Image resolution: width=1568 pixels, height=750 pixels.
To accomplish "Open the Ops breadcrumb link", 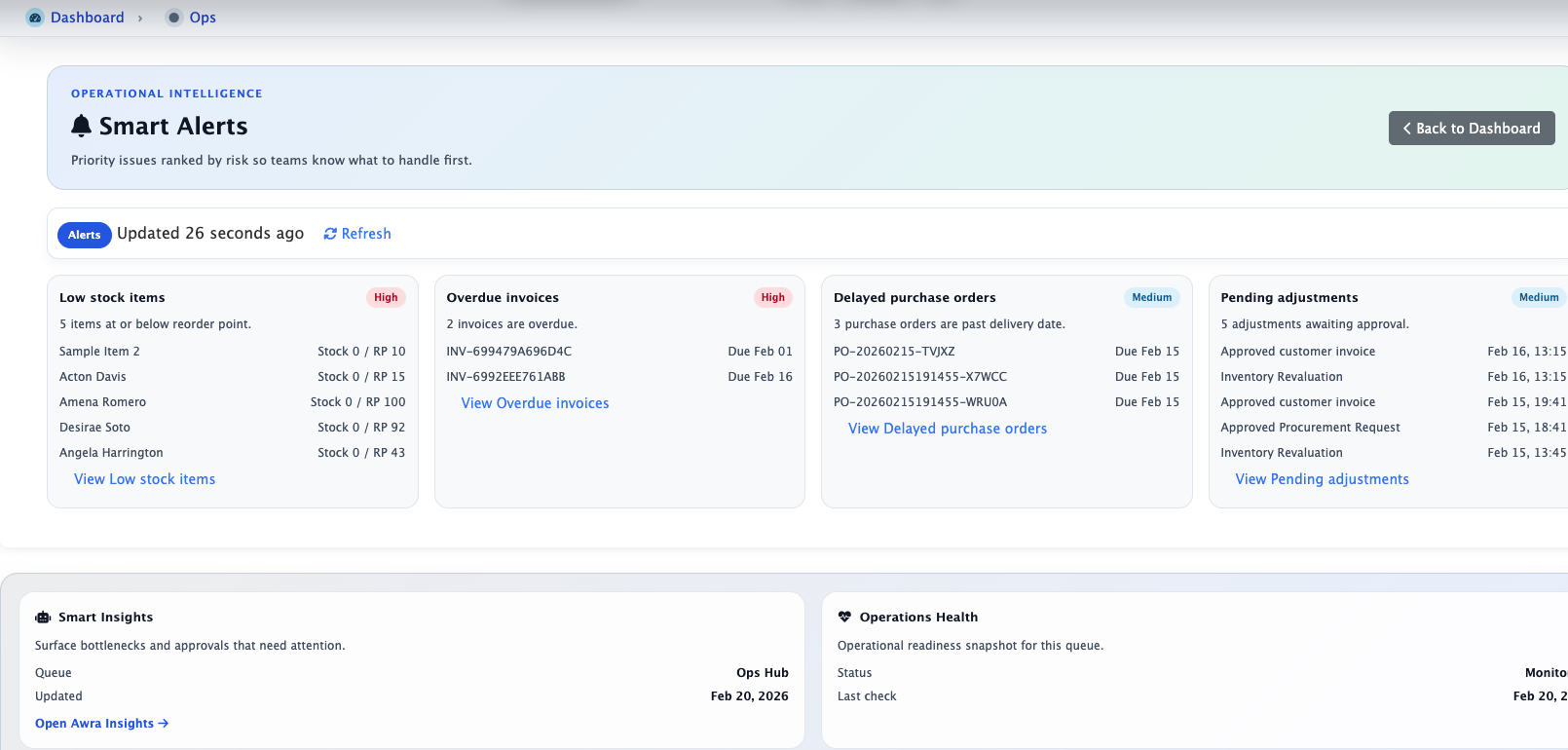I will point(203,18).
